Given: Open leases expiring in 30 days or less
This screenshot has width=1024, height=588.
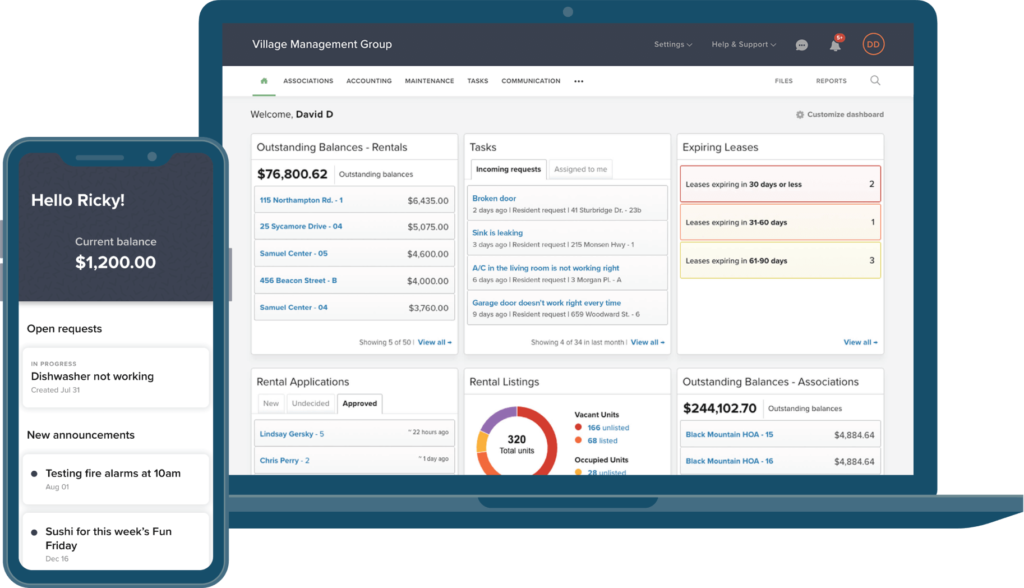Looking at the screenshot, I should pyautogui.click(x=780, y=184).
